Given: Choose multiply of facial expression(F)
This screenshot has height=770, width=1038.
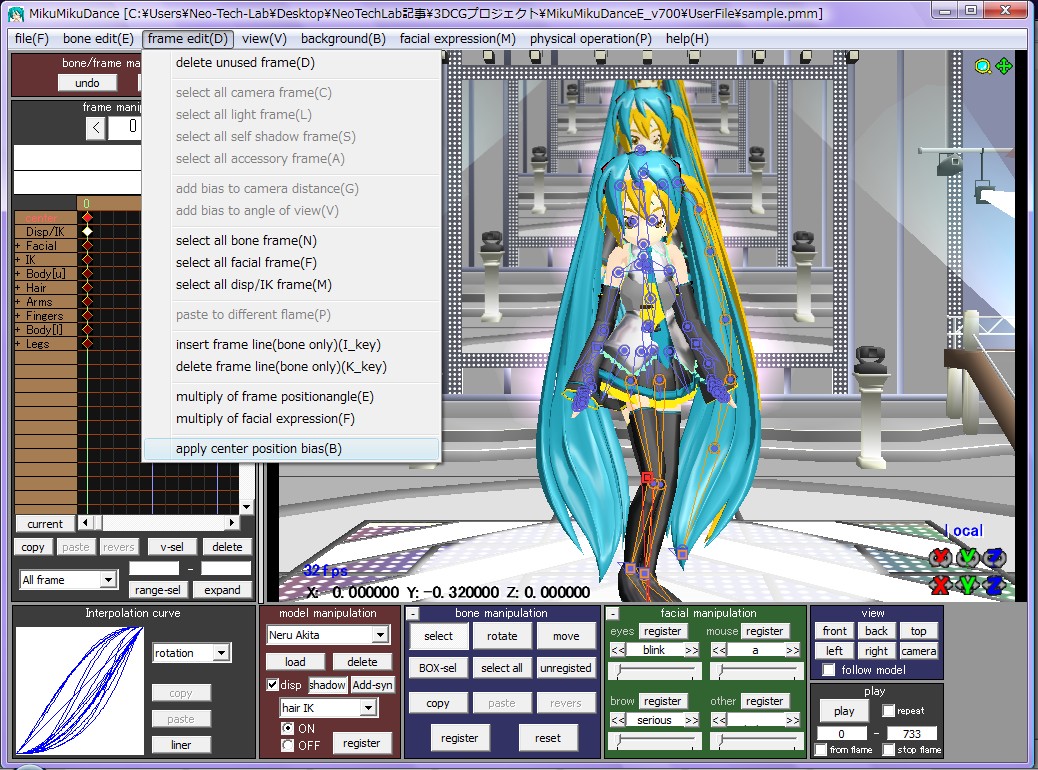Looking at the screenshot, I should (291, 418).
